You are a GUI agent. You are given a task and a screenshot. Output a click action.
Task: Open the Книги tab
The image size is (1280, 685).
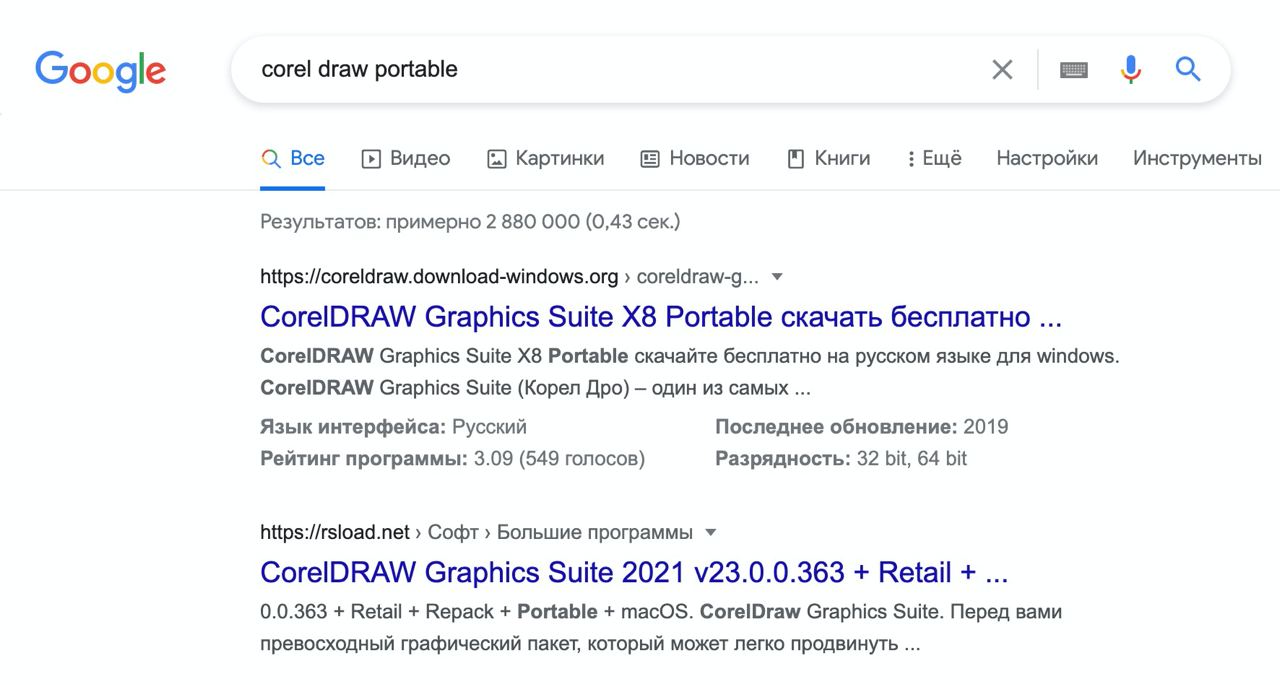point(829,158)
